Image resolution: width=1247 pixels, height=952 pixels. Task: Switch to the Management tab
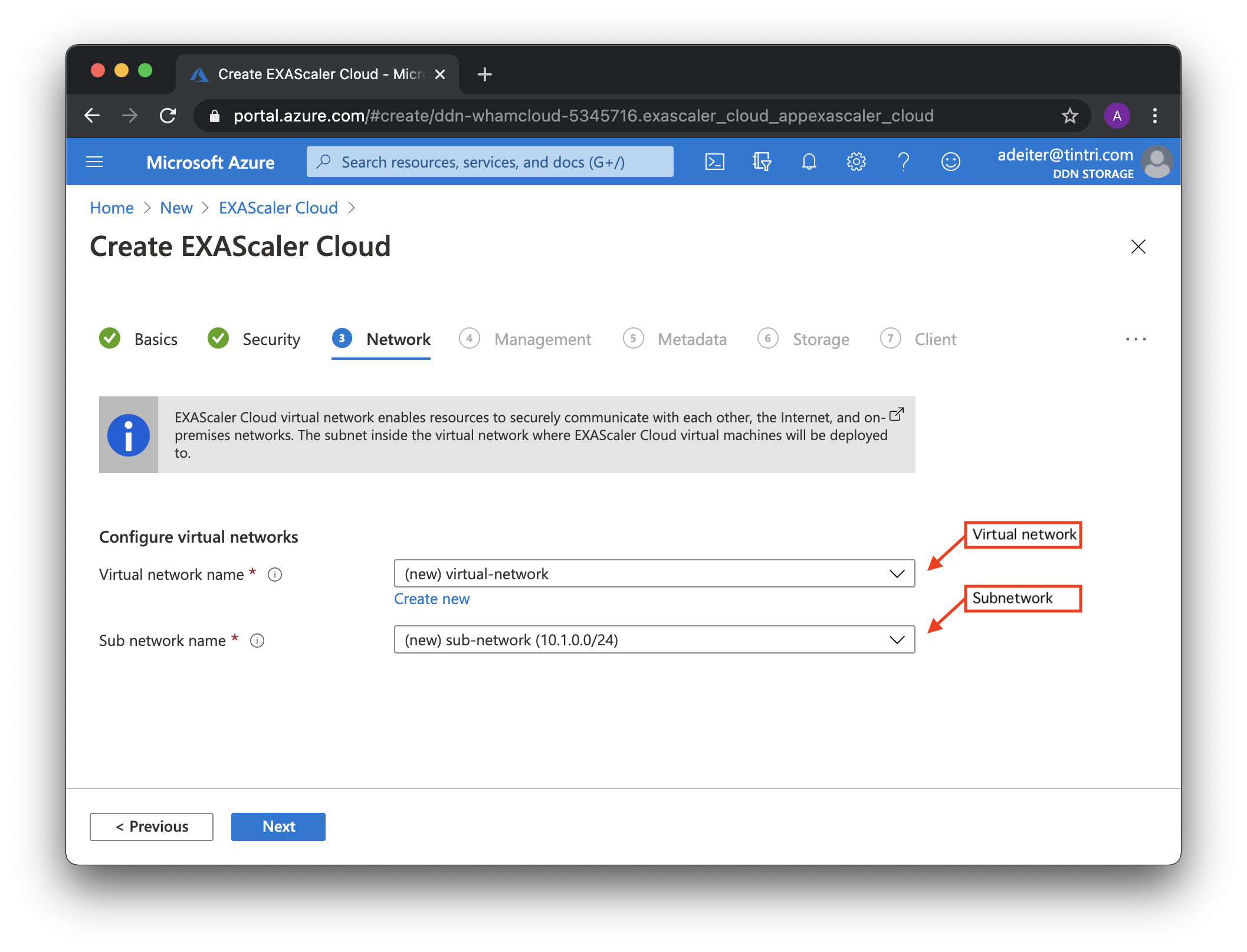click(x=542, y=339)
